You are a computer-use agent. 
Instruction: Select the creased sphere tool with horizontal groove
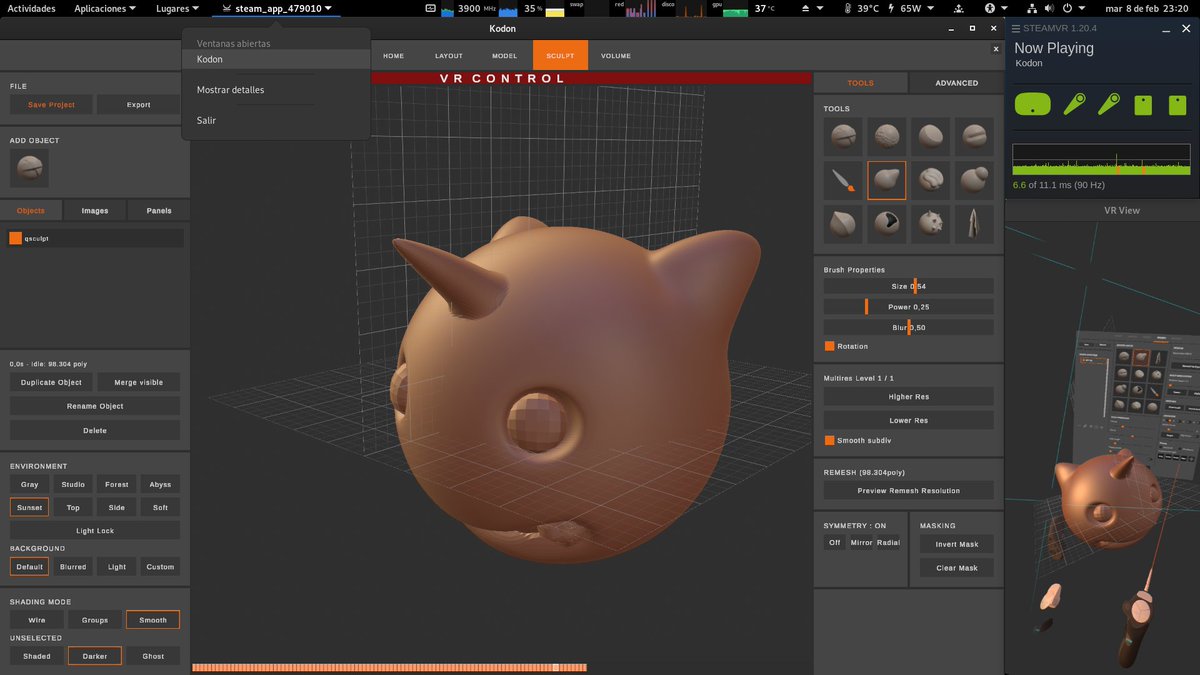pyautogui.click(x=974, y=137)
